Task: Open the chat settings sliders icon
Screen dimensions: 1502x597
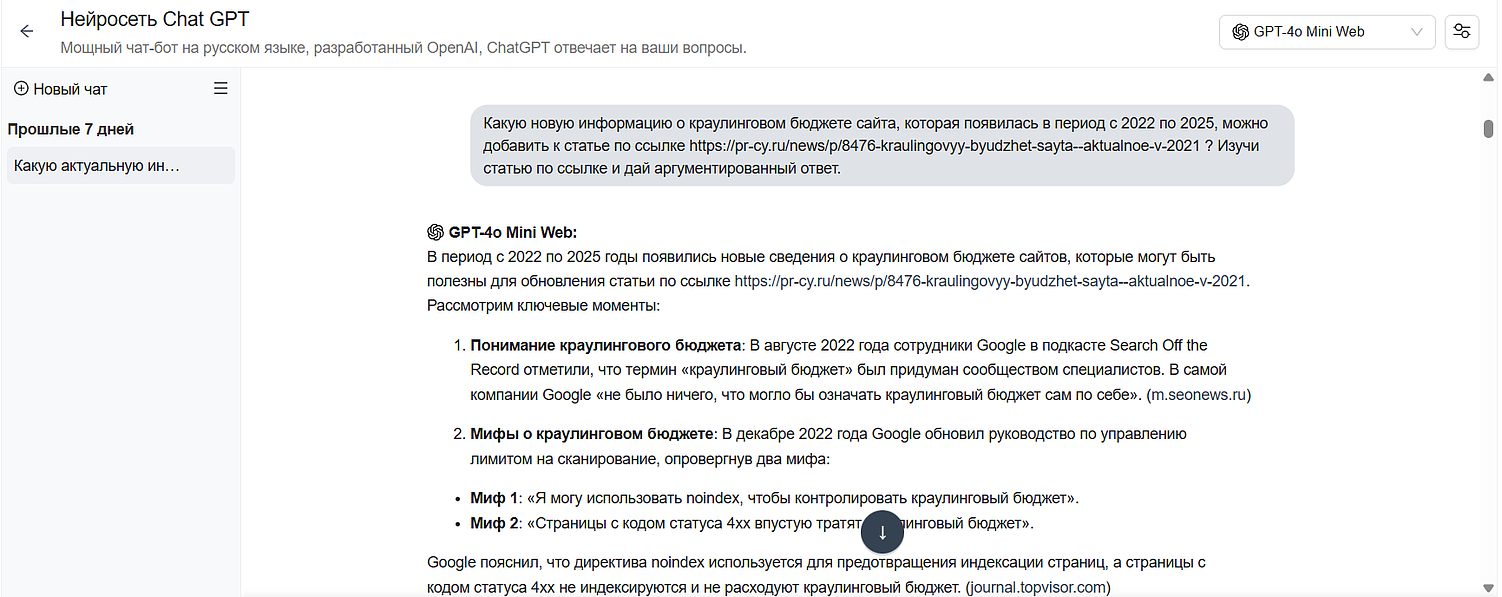Action: point(1462,31)
